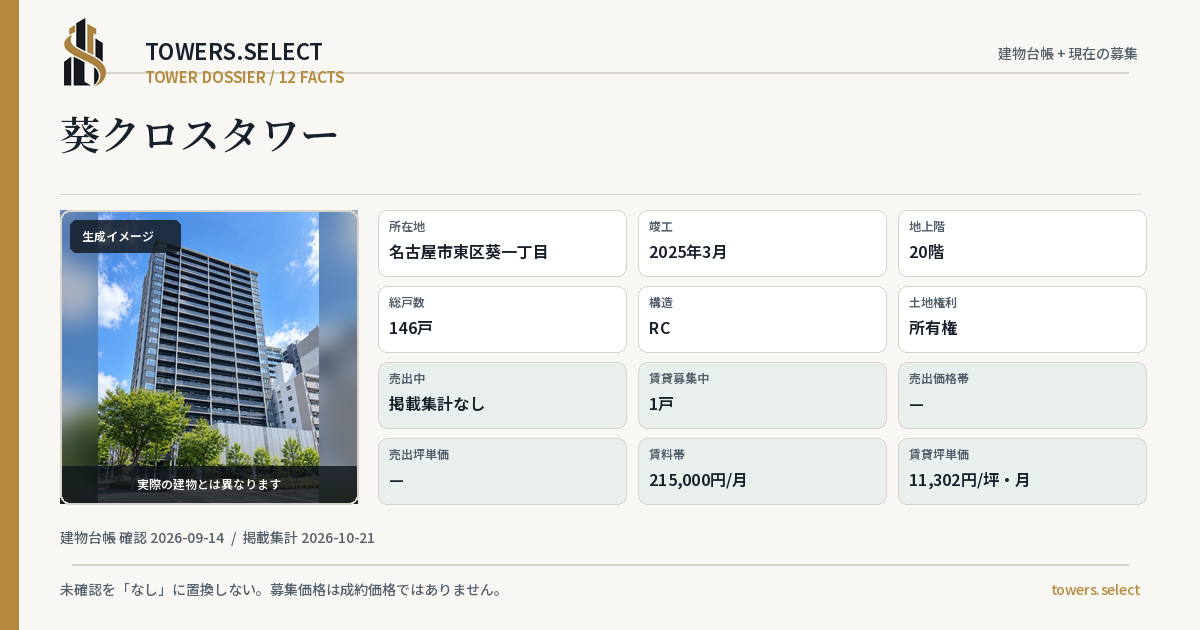Select the 所在地 card showing 名古屋市東区葵一丁目

click(x=502, y=243)
